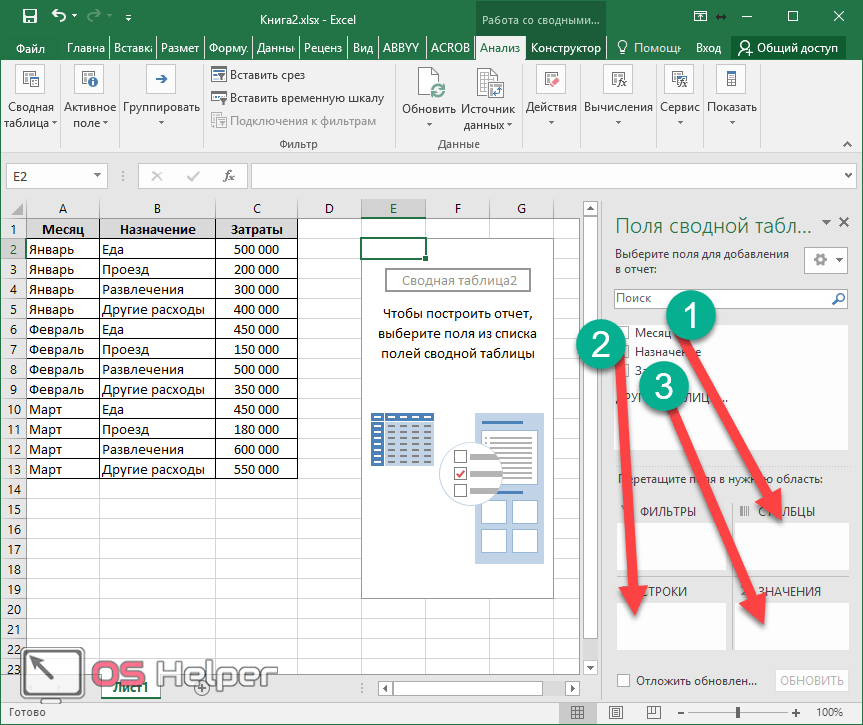Open the Файл menu tab
This screenshot has height=725, width=863.
pyautogui.click(x=30, y=48)
